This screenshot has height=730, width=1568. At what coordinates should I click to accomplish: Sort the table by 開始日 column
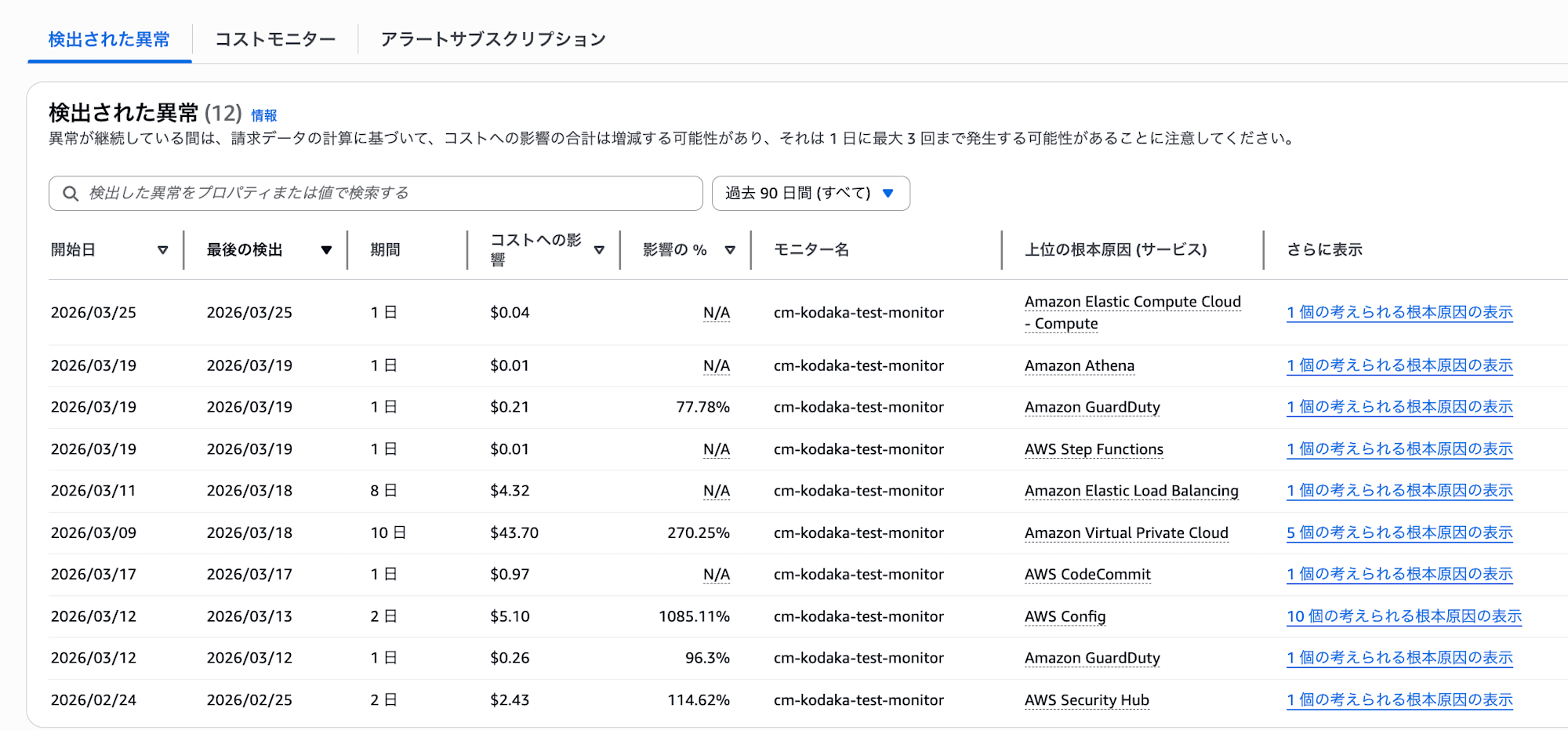tap(163, 249)
